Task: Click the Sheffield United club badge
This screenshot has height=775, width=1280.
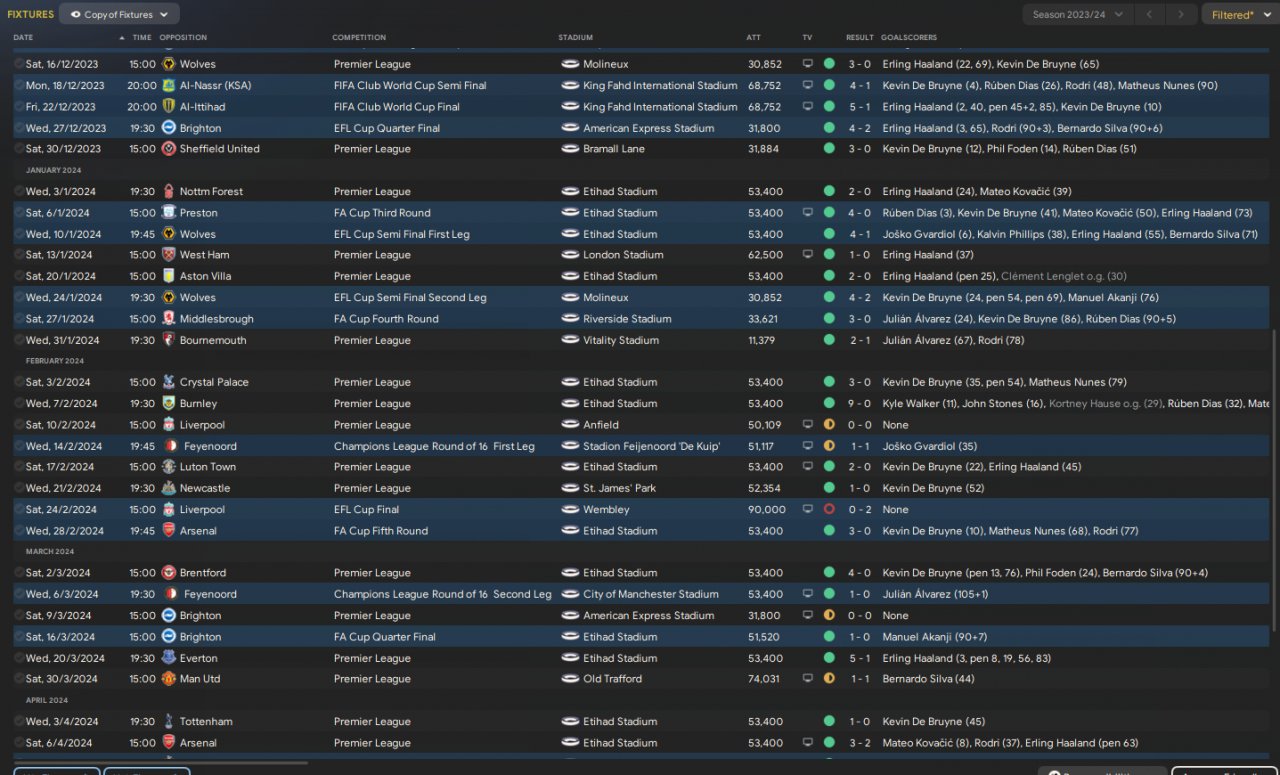Action: point(169,149)
